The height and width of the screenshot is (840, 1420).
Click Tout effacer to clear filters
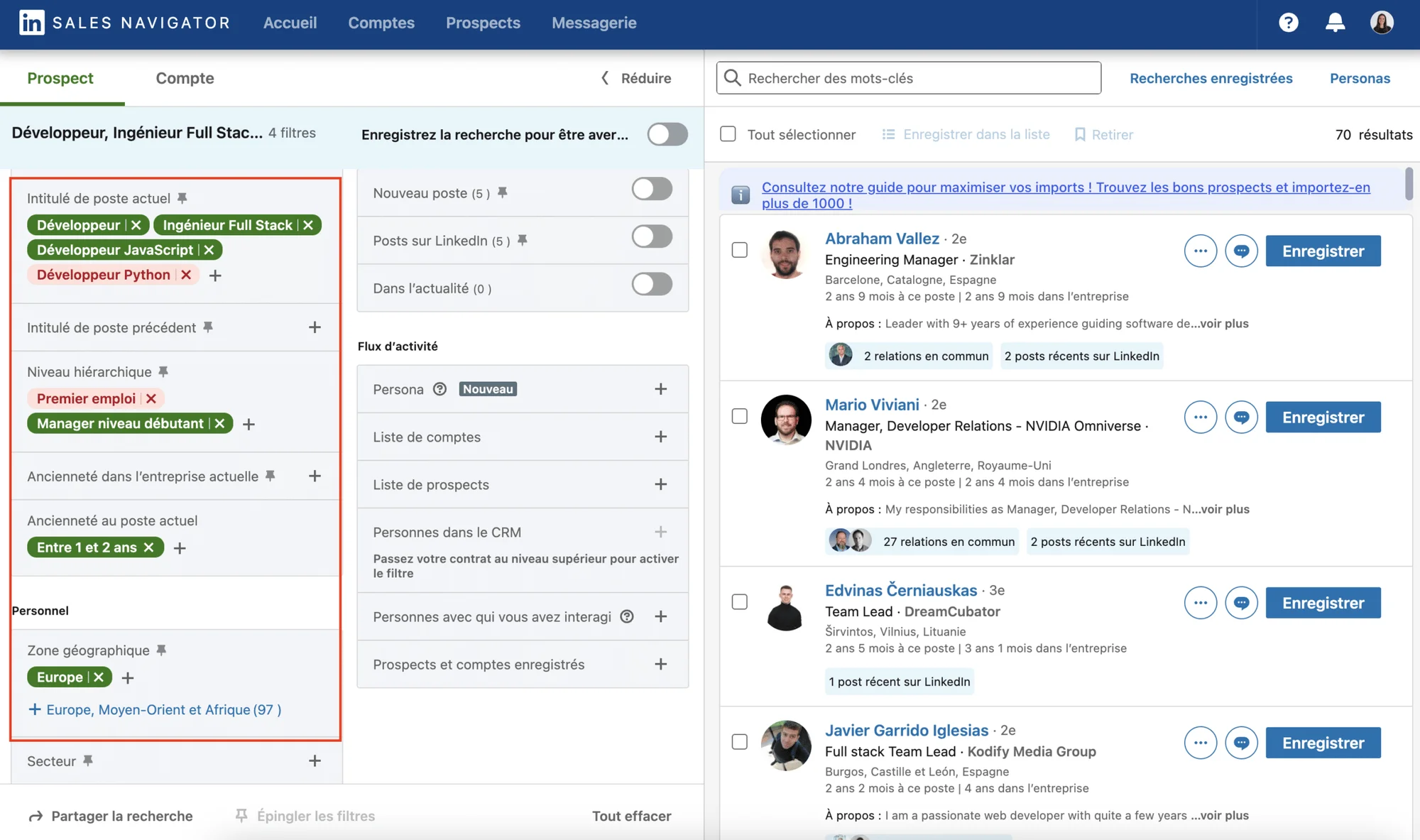pyautogui.click(x=631, y=816)
